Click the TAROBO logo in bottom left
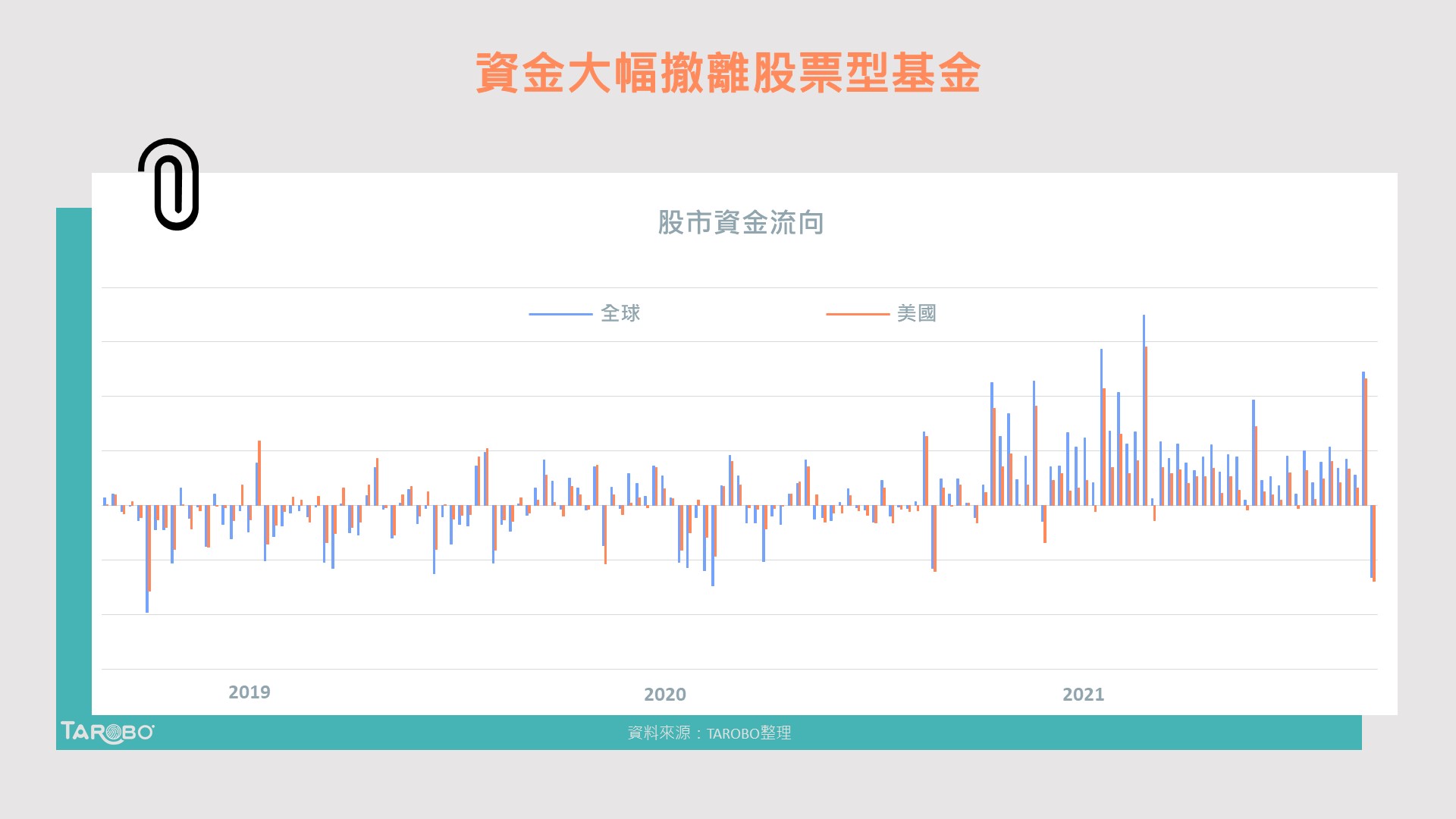 pos(107,733)
